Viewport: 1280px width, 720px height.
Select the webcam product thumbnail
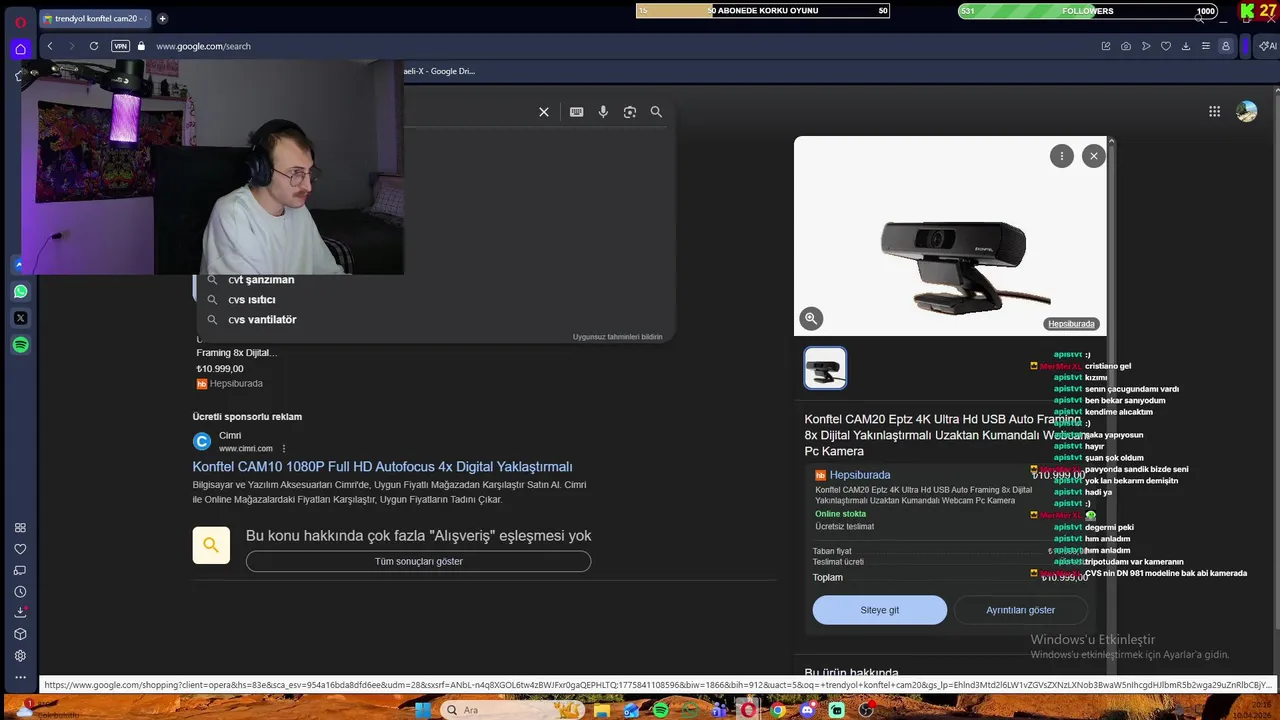(x=825, y=368)
